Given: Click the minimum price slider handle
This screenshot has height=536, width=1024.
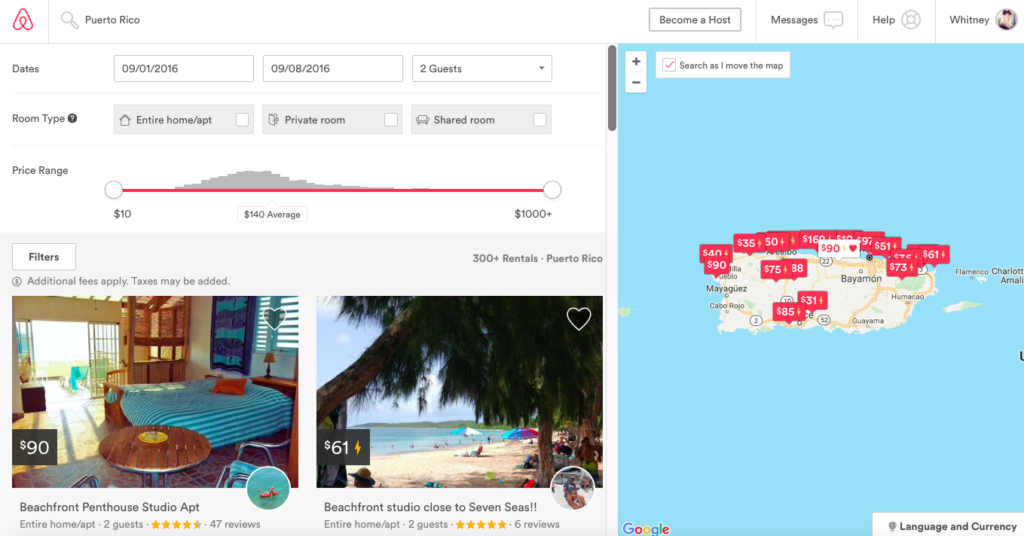Looking at the screenshot, I should coord(114,190).
